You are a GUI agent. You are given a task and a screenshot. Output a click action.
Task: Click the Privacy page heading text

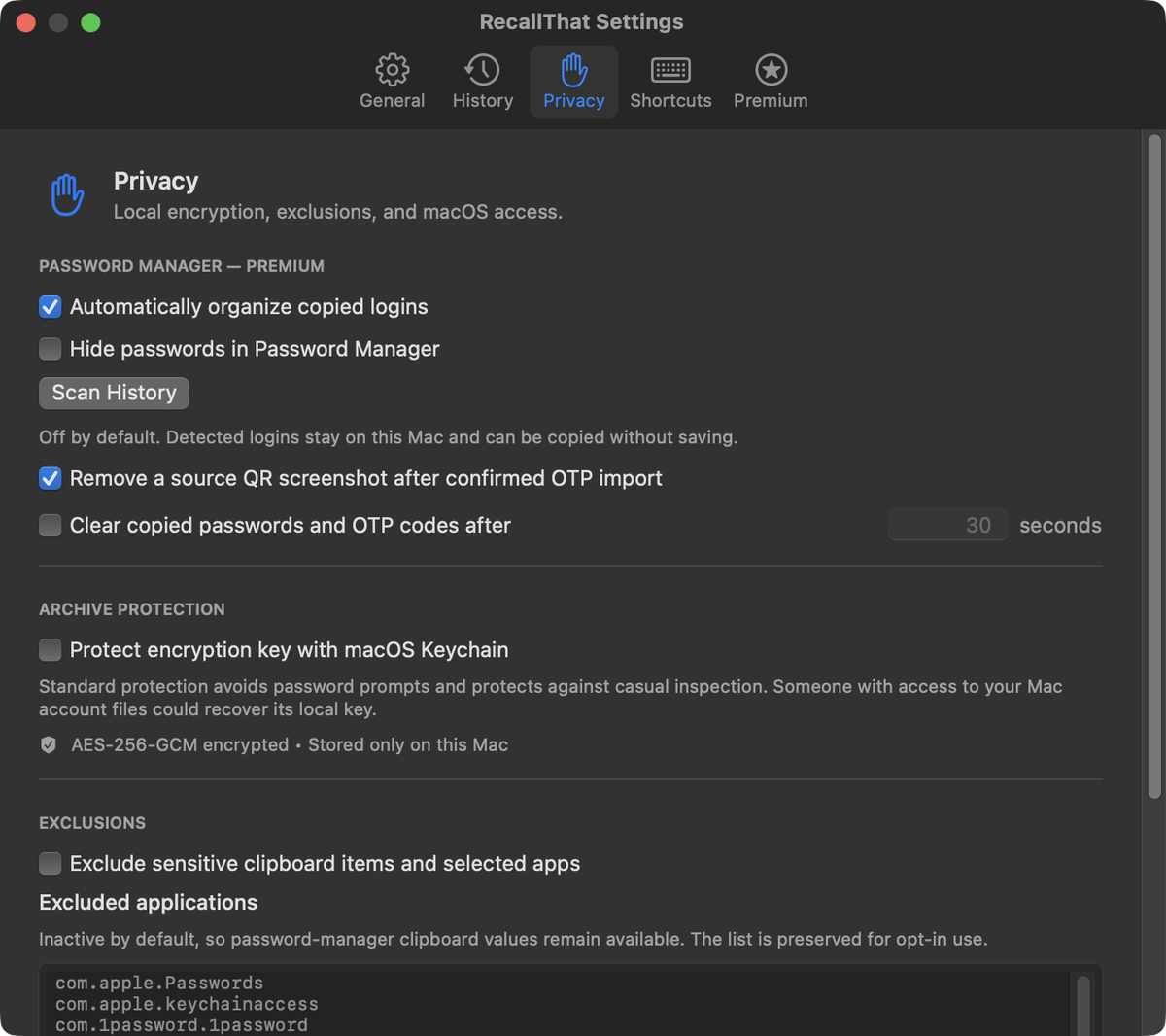coord(156,182)
